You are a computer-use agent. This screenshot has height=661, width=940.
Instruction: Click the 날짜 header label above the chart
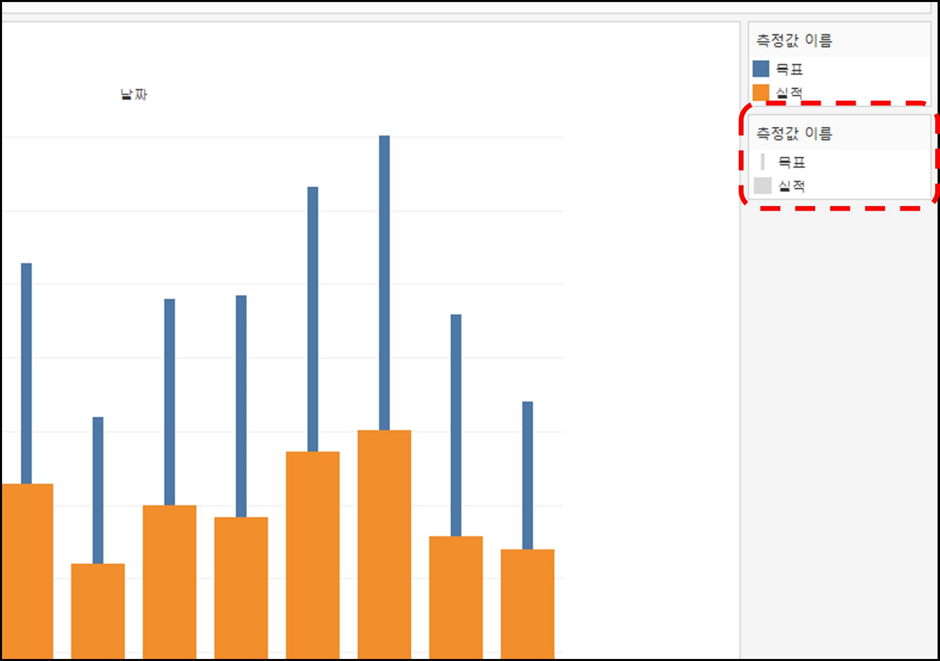point(134,94)
